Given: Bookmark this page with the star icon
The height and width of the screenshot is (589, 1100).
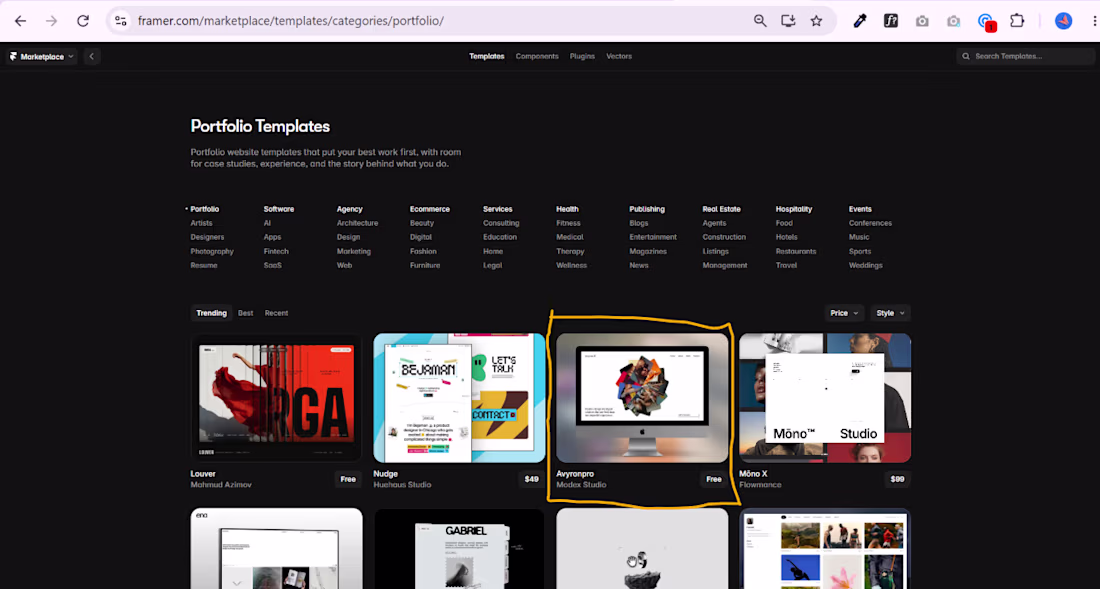Looking at the screenshot, I should tap(817, 21).
